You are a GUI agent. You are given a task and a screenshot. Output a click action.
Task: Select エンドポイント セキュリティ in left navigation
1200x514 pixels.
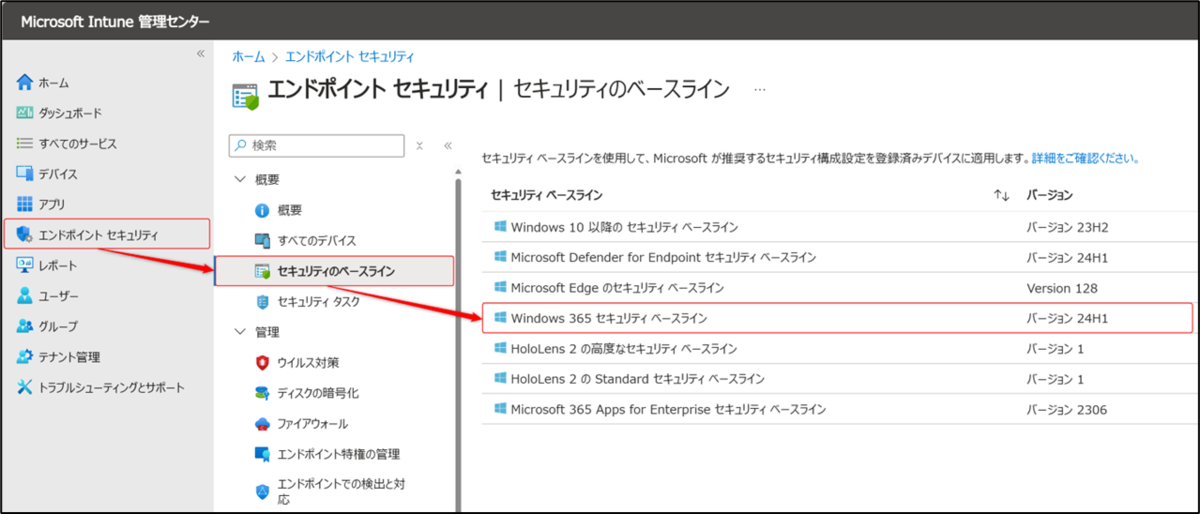[x=107, y=235]
